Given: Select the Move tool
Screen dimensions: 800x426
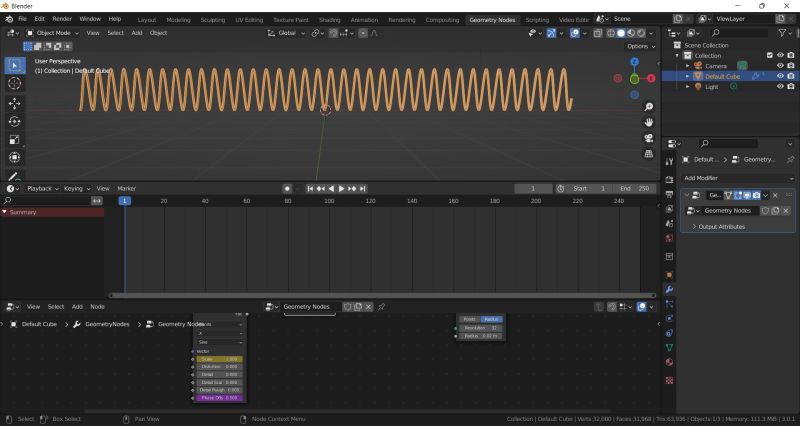Looking at the screenshot, I should [x=15, y=103].
